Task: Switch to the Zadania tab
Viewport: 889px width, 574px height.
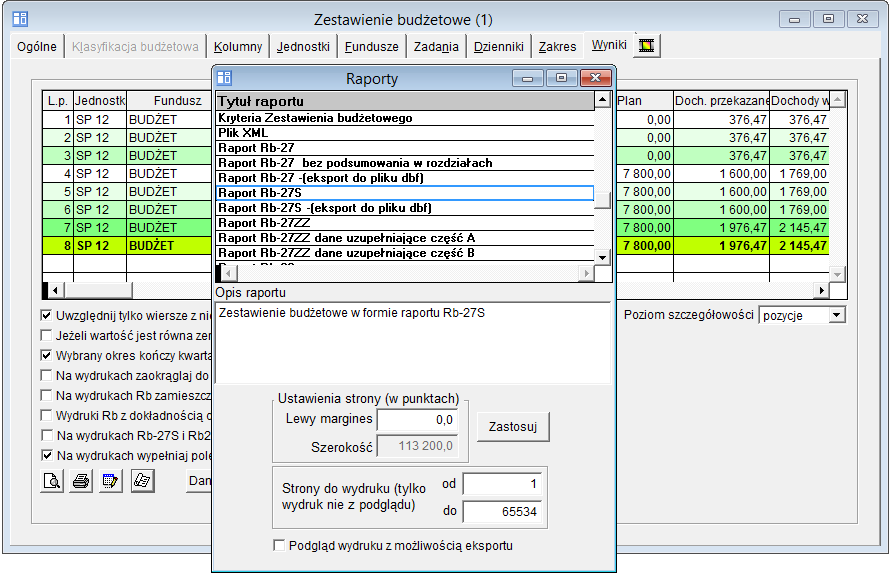Action: [436, 47]
